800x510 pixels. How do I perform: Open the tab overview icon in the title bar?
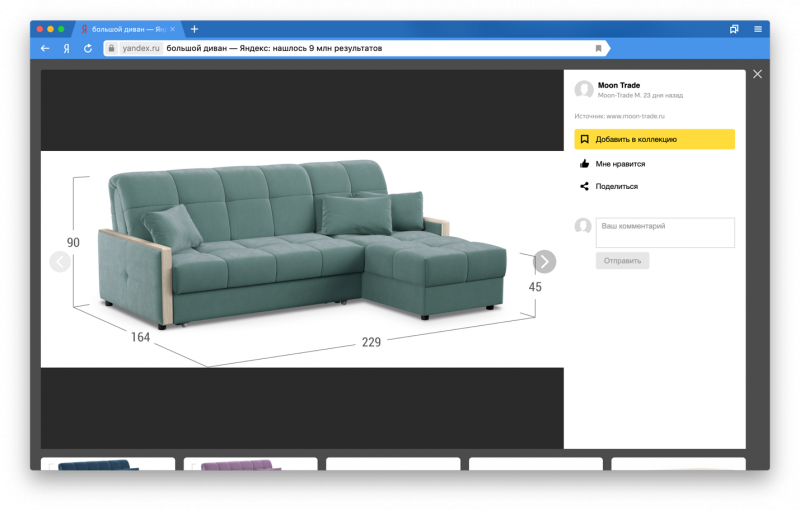coord(734,29)
